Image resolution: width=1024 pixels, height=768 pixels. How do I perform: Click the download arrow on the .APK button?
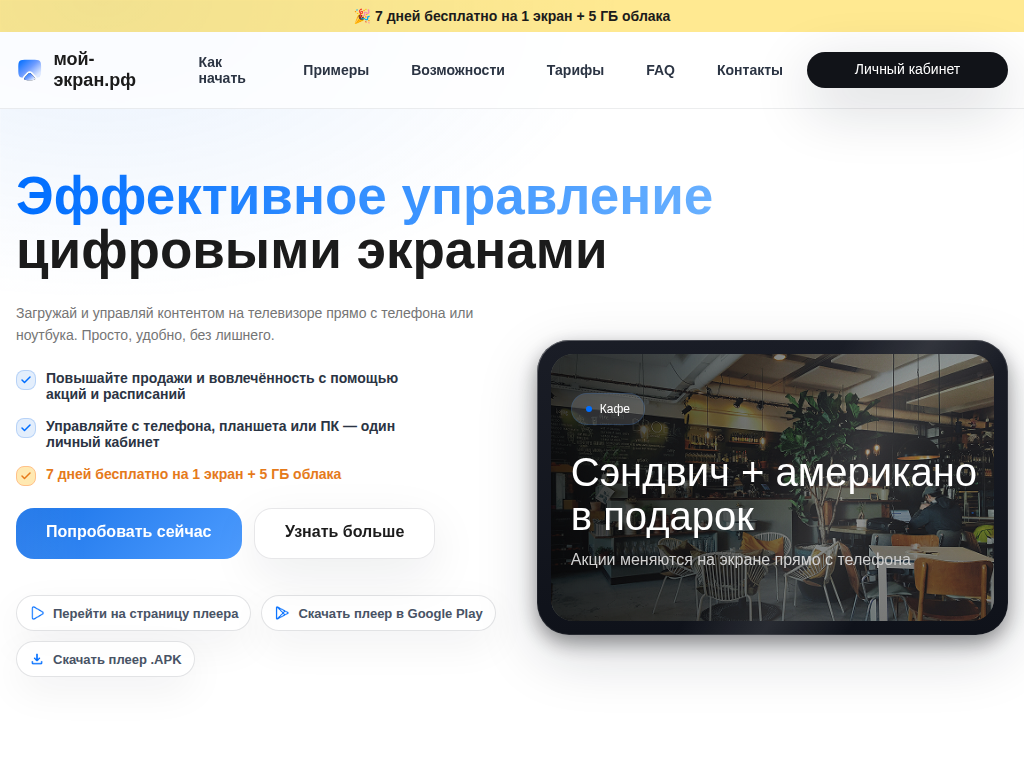[x=37, y=659]
